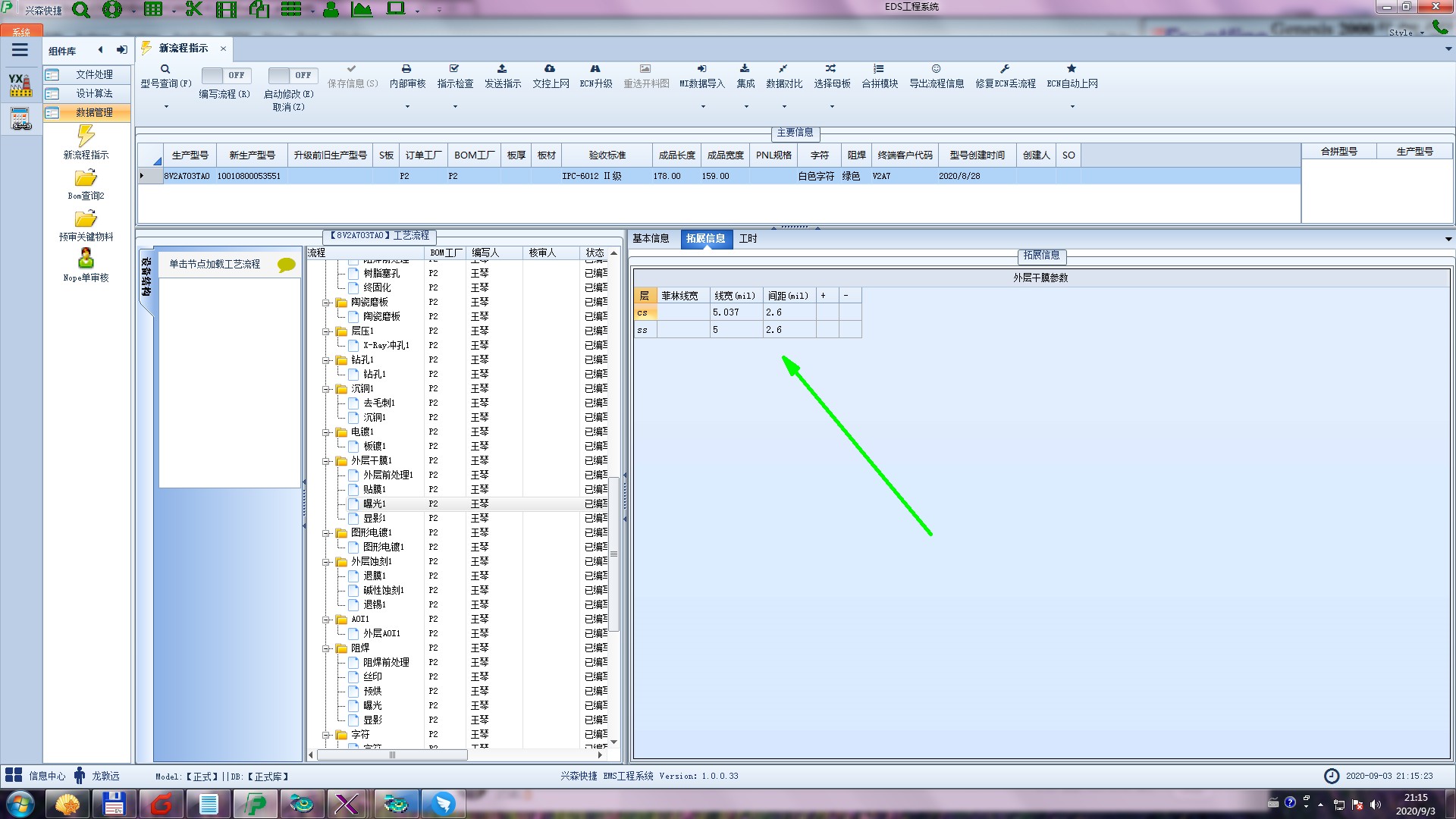Select 数据管理 in the sidebar
Viewport: 1456px width, 819px height.
(x=94, y=112)
